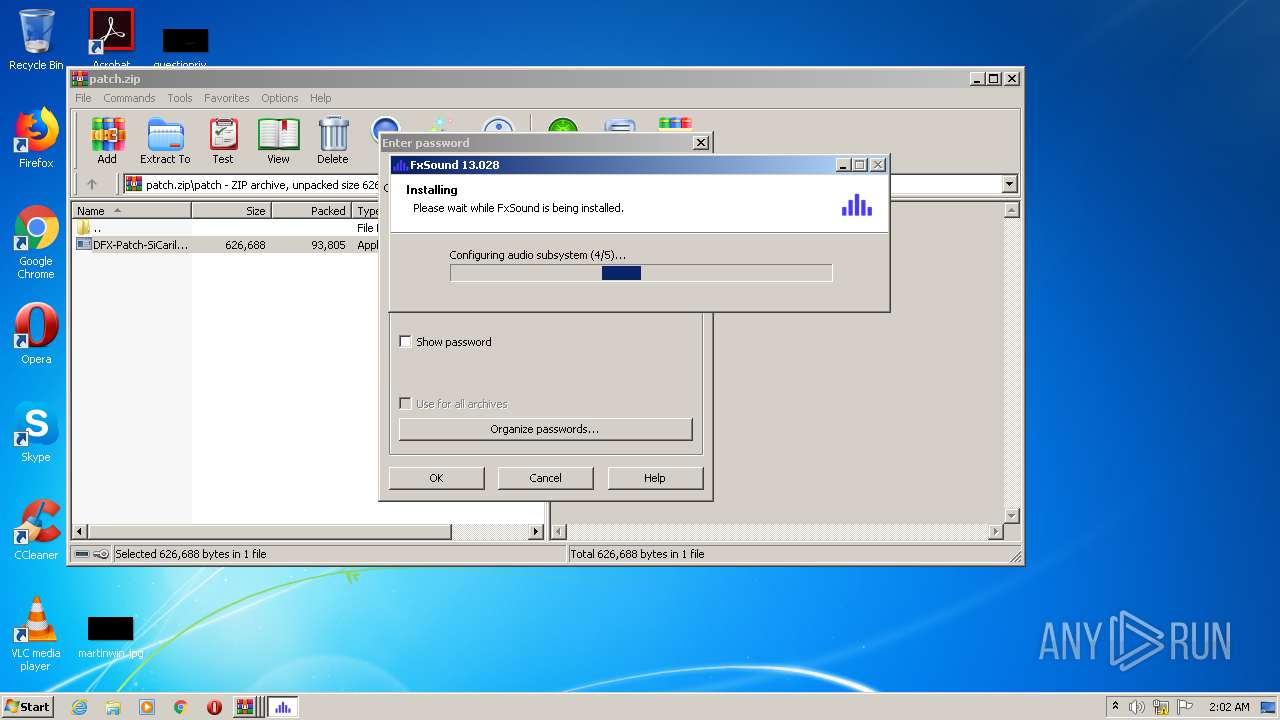1280x720 pixels.
Task: Open the Acrobat desktop shortcut
Action: pyautogui.click(x=111, y=38)
